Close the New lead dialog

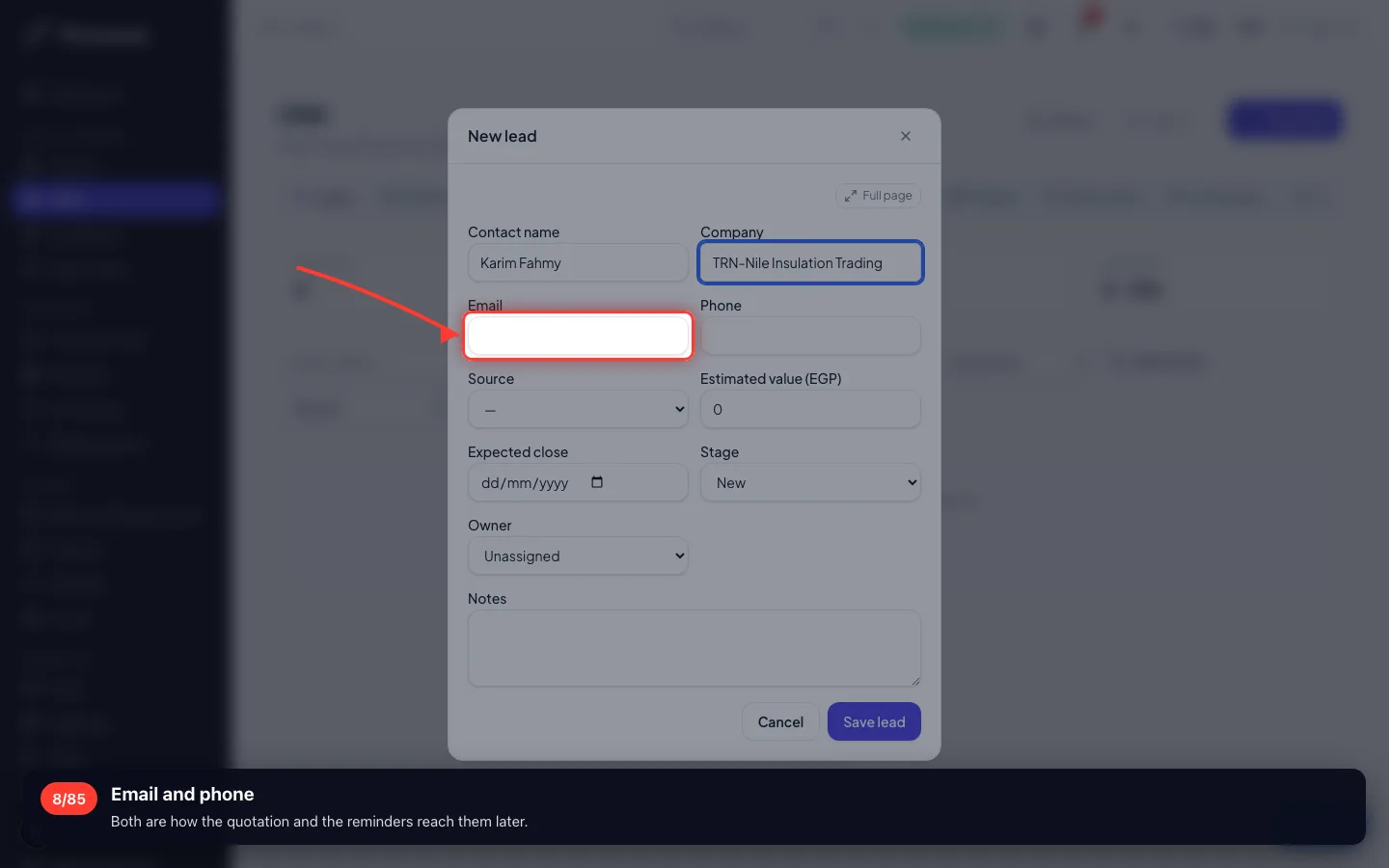(x=905, y=136)
